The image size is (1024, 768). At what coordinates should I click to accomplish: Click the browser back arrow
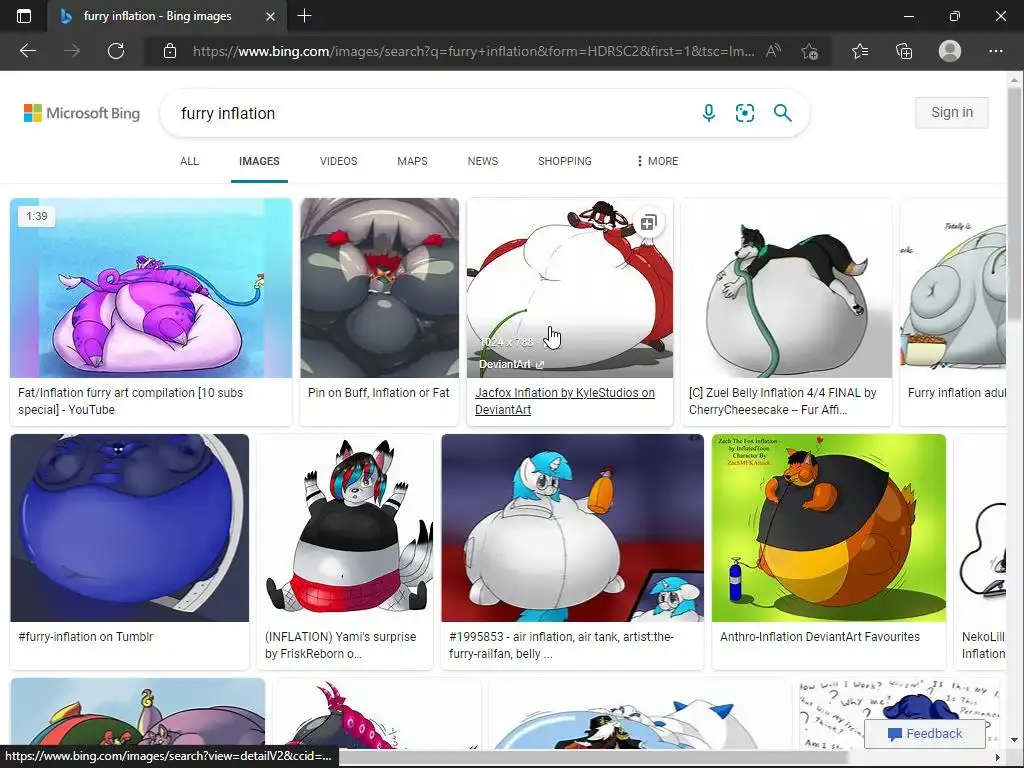pyautogui.click(x=28, y=51)
